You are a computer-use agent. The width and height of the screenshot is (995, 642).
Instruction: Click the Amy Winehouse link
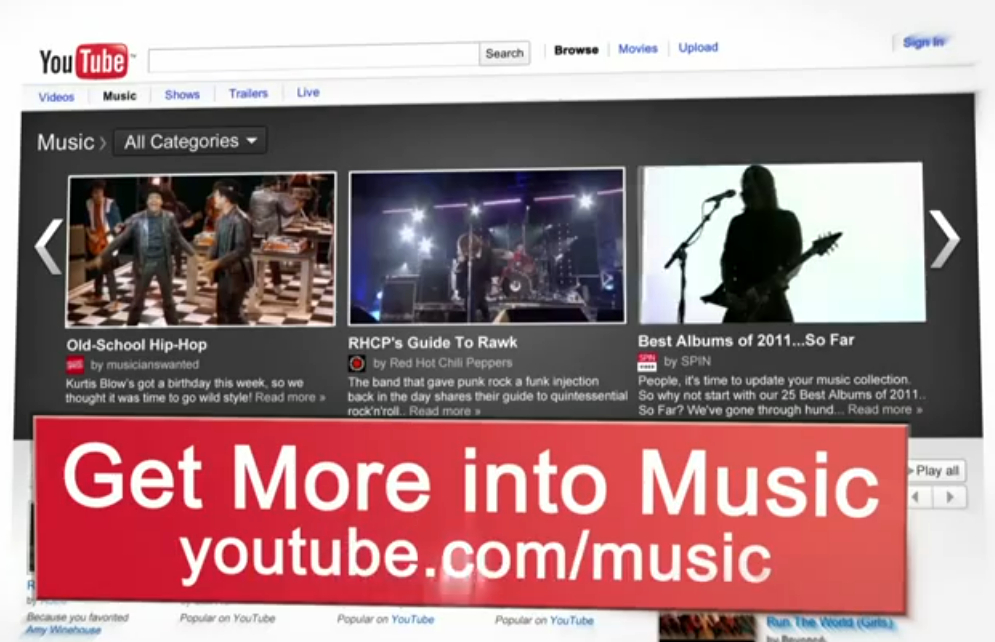pyautogui.click(x=63, y=630)
